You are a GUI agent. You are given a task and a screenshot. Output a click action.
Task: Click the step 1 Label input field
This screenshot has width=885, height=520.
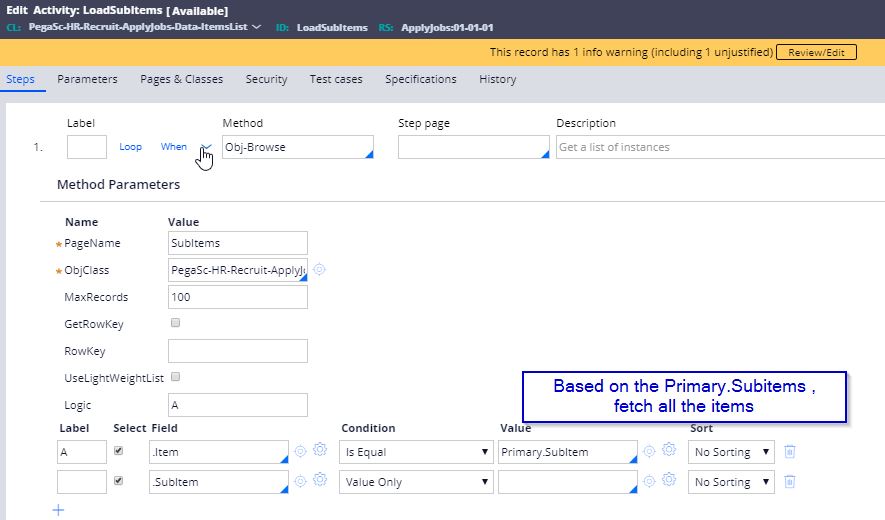(x=87, y=147)
